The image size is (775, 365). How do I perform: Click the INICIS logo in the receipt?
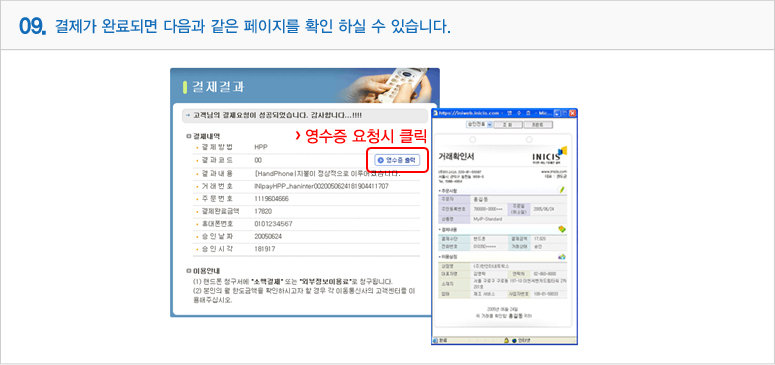[x=550, y=155]
